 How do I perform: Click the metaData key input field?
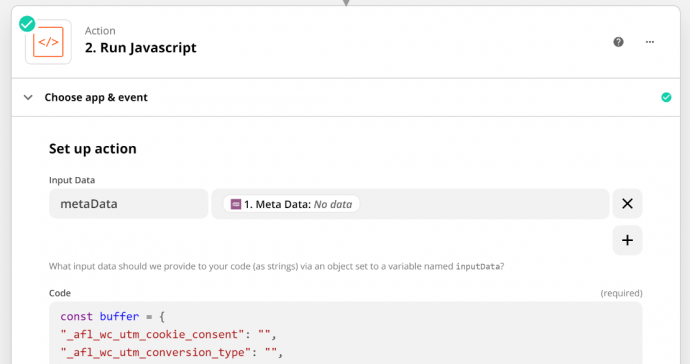[128, 204]
